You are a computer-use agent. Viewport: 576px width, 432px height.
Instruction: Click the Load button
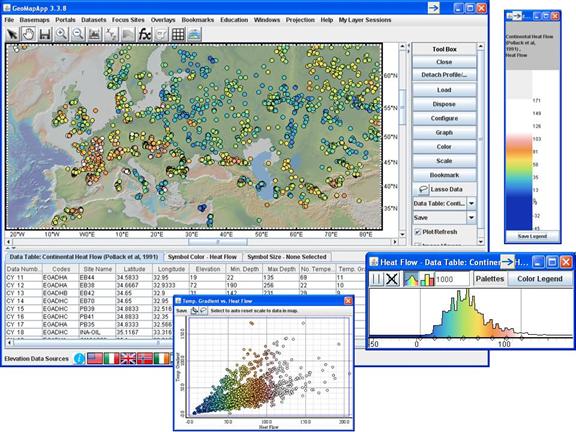pyautogui.click(x=444, y=90)
